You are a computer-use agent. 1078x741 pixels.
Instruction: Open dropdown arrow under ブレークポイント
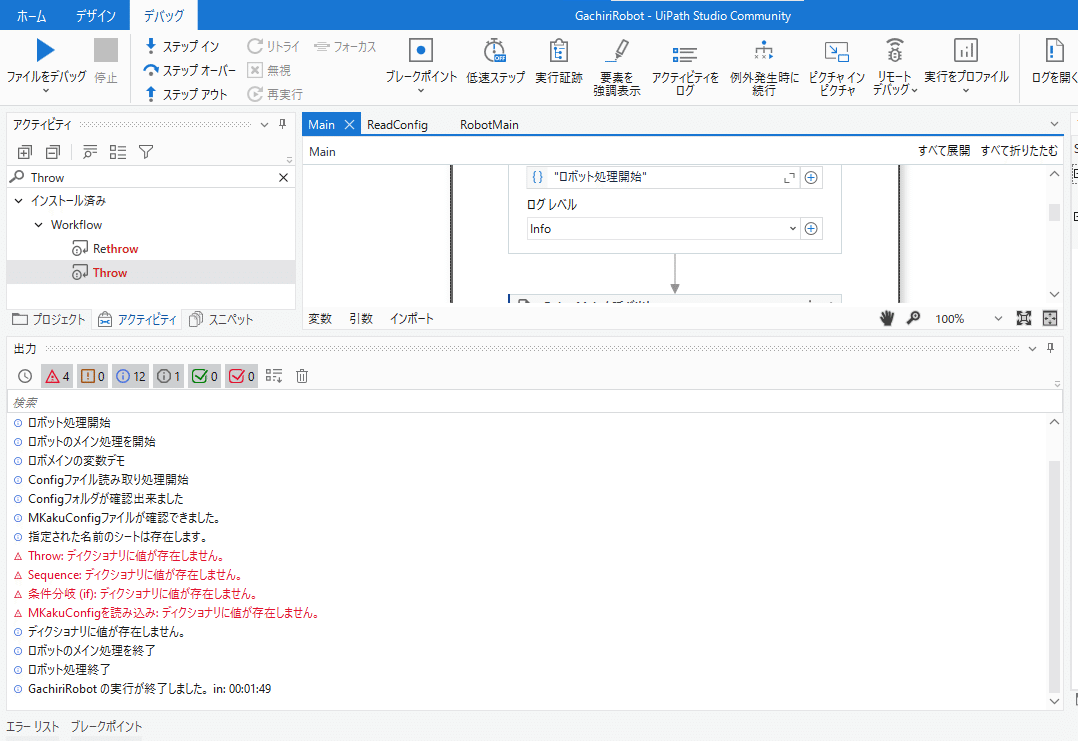[x=421, y=91]
